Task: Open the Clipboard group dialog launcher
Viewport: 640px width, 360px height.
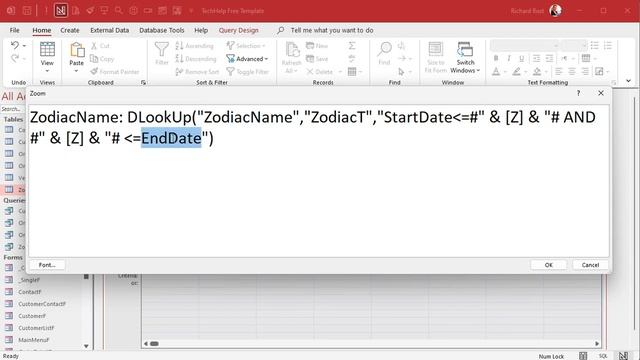Action: tap(143, 82)
